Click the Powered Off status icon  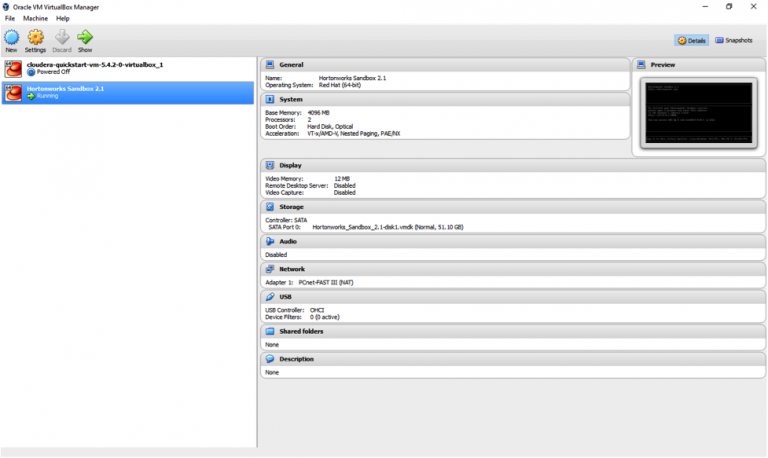click(31, 72)
